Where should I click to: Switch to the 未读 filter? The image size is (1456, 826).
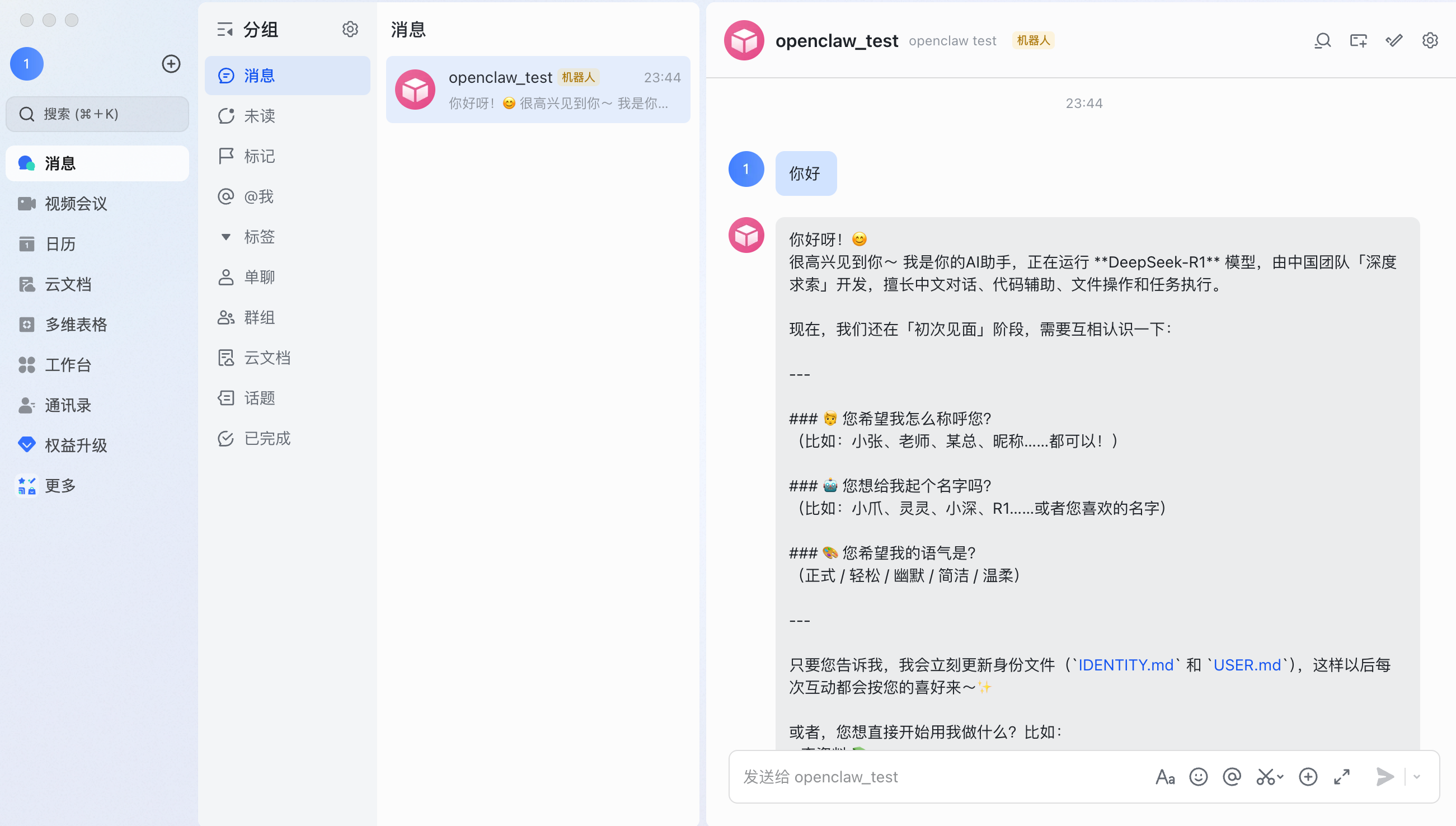point(259,115)
